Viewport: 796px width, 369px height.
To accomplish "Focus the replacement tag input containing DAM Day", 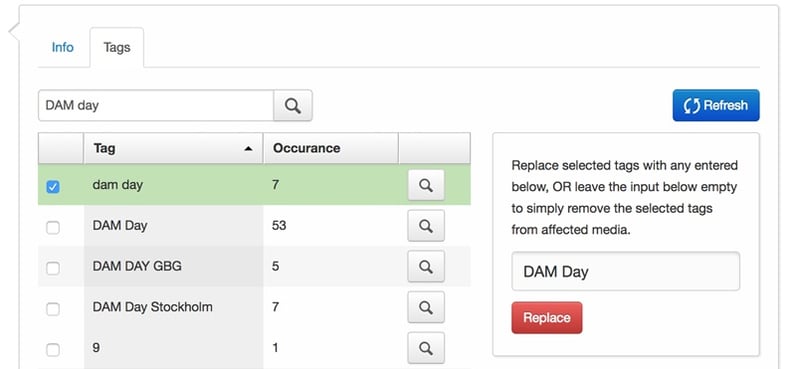I will (625, 272).
